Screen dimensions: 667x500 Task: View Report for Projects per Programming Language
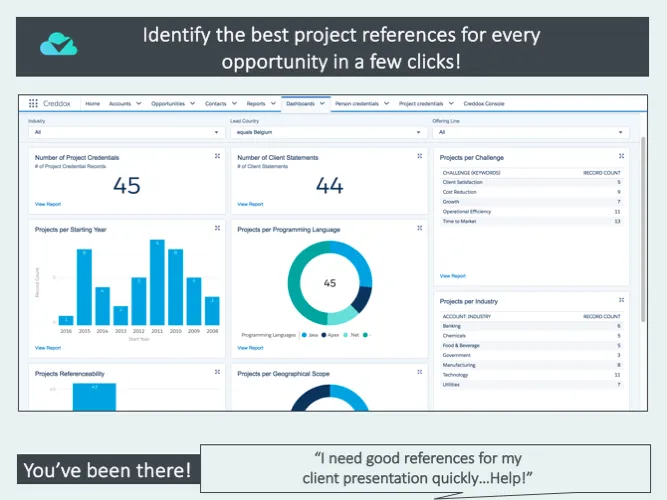pos(250,348)
